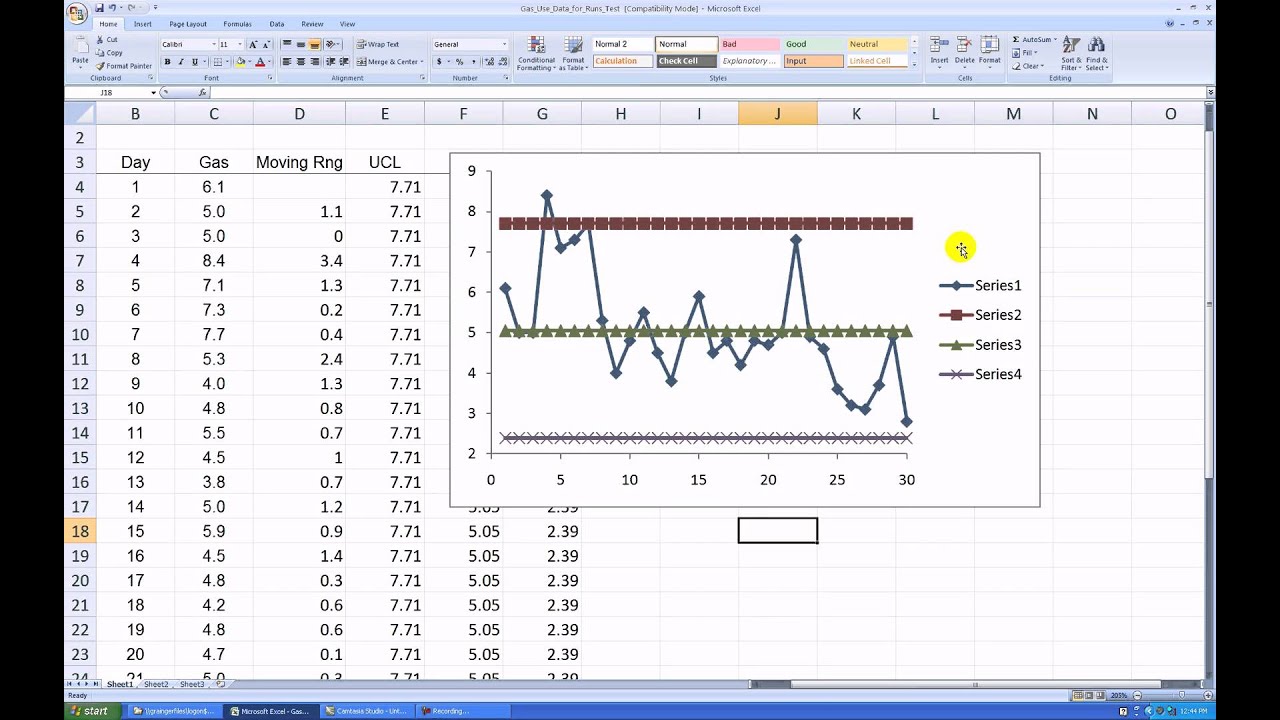Switch to the Formulas tab
This screenshot has width=1280, height=720.
pos(237,24)
